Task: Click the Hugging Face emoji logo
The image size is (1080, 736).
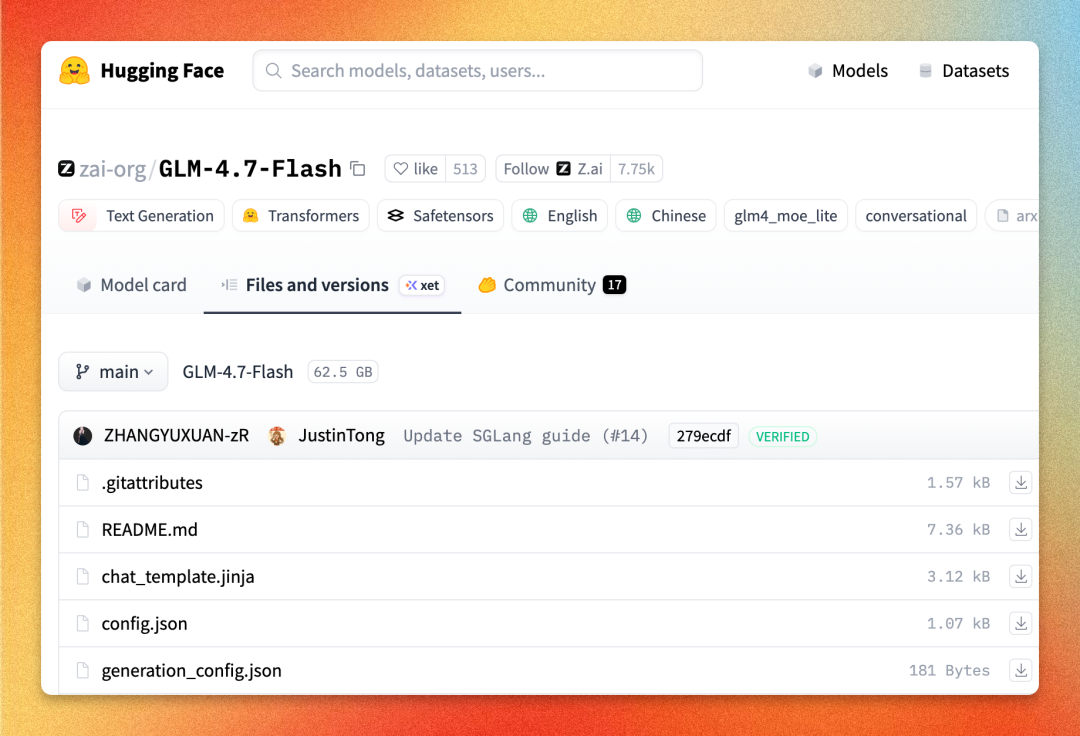Action: click(74, 71)
